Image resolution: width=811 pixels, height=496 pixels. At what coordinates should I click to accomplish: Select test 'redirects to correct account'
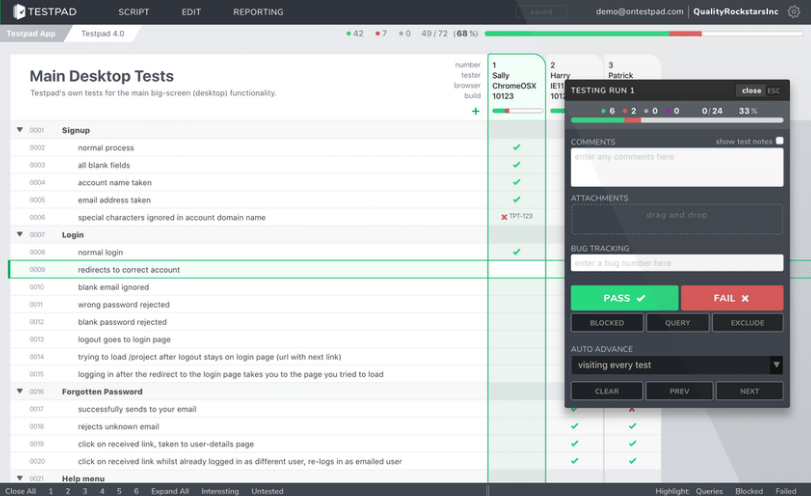coord(129,269)
